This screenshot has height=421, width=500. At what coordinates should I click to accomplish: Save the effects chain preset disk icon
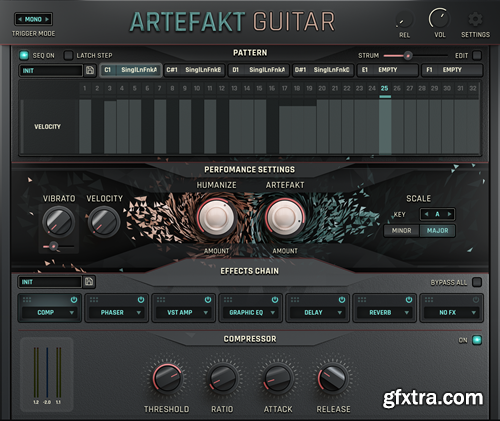click(x=89, y=282)
